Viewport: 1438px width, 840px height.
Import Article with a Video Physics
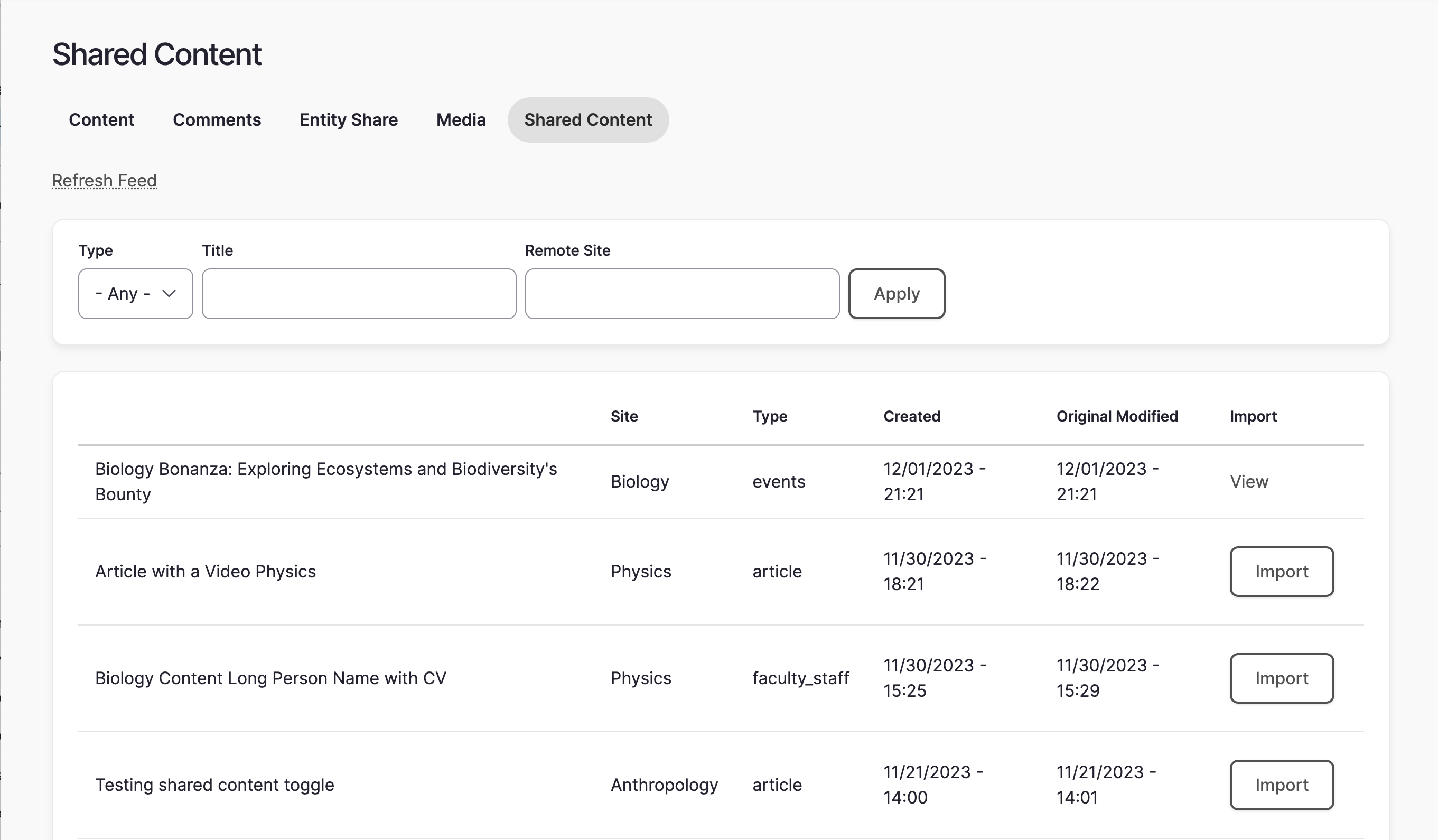click(1282, 572)
